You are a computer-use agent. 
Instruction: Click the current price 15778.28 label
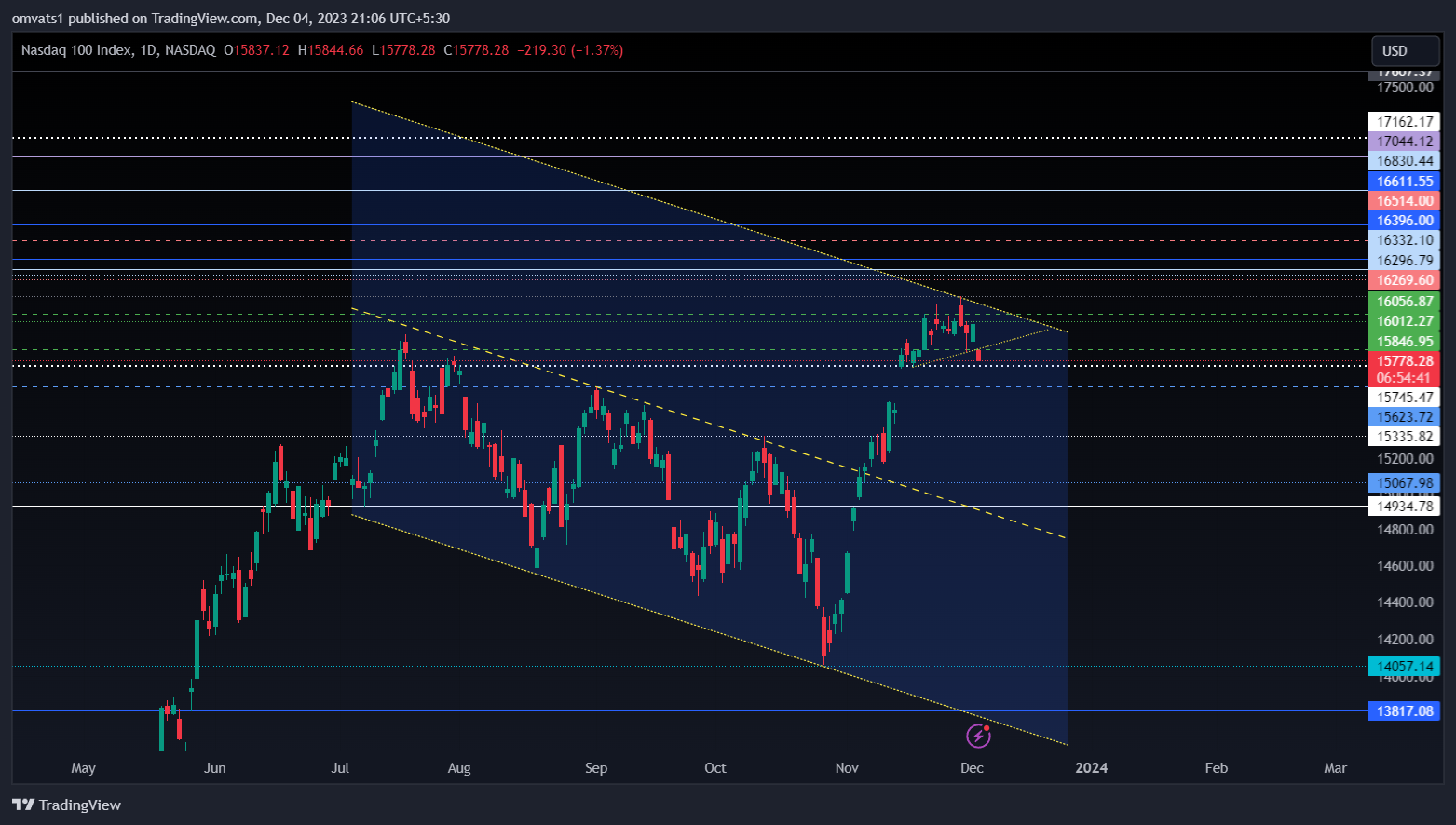tap(1404, 361)
